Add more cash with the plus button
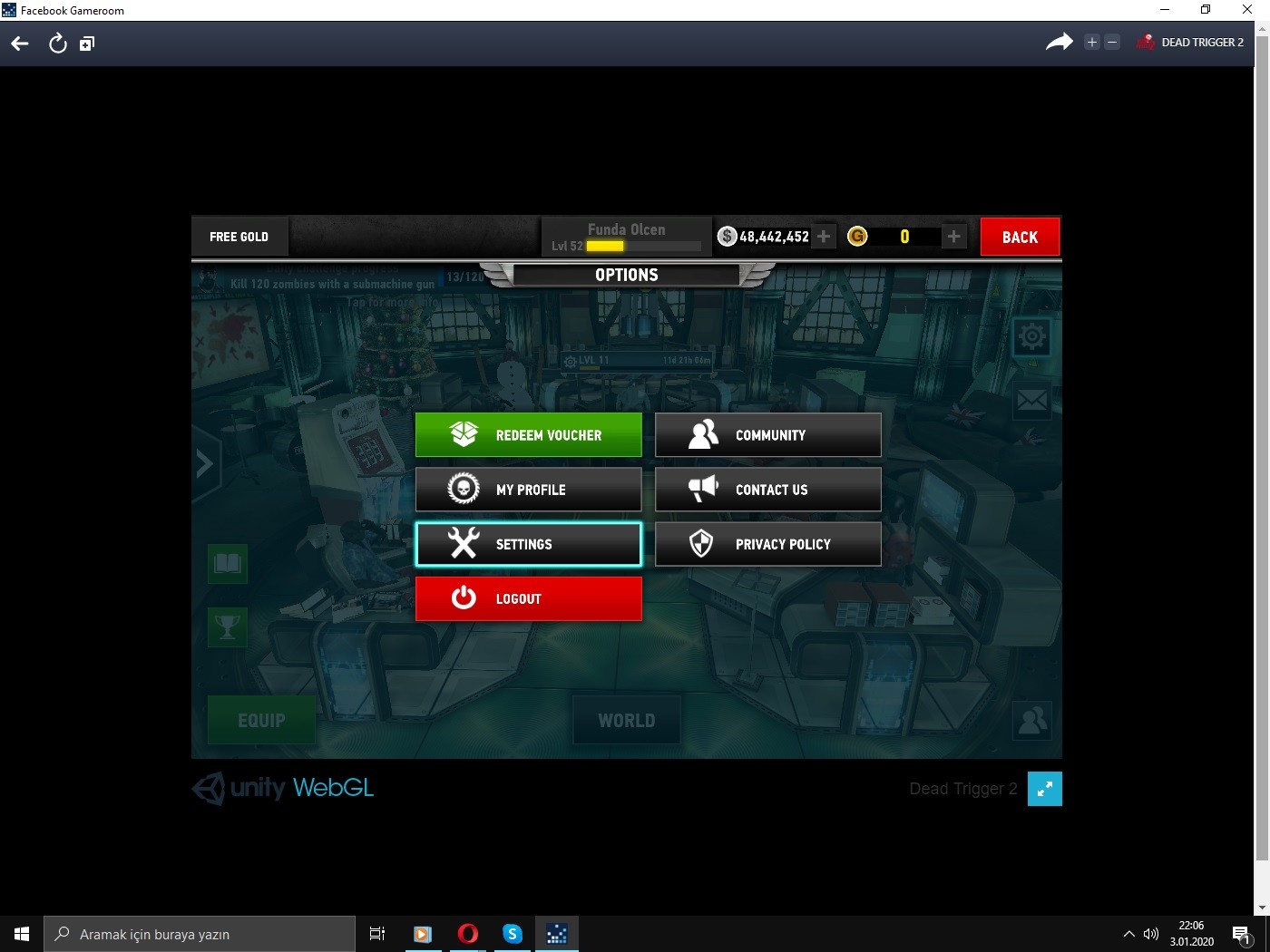1270x952 pixels. point(824,237)
